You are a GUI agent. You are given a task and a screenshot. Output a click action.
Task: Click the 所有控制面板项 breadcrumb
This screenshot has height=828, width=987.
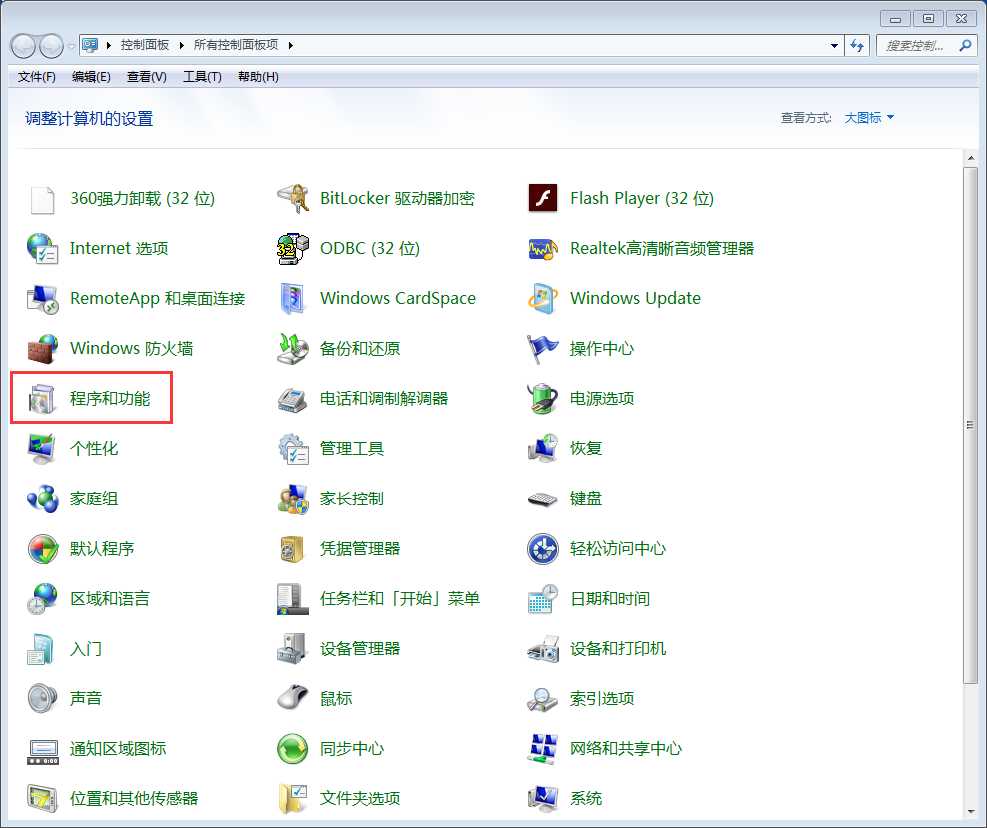pyautogui.click(x=235, y=45)
